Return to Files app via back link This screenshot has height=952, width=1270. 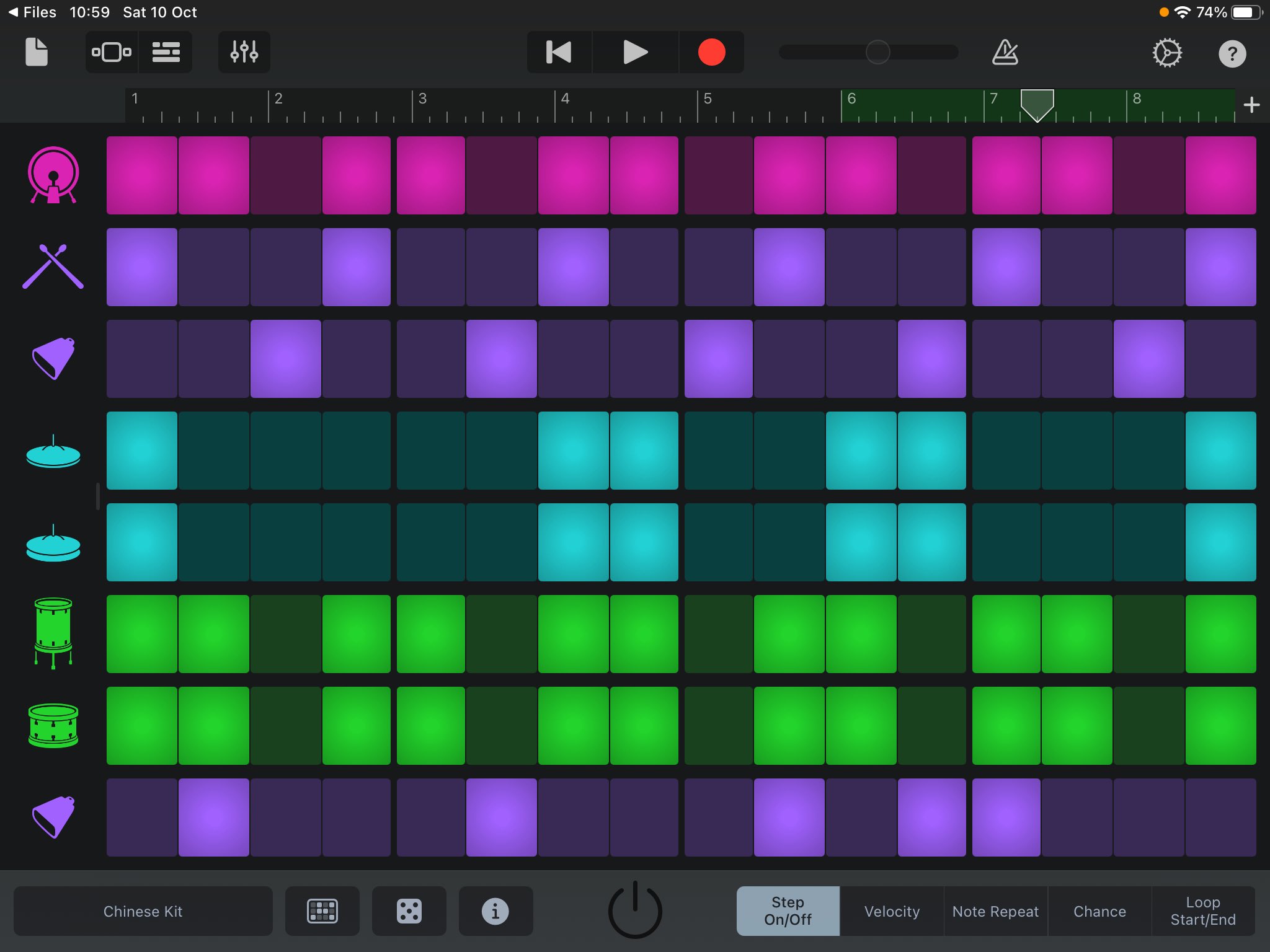click(x=32, y=12)
